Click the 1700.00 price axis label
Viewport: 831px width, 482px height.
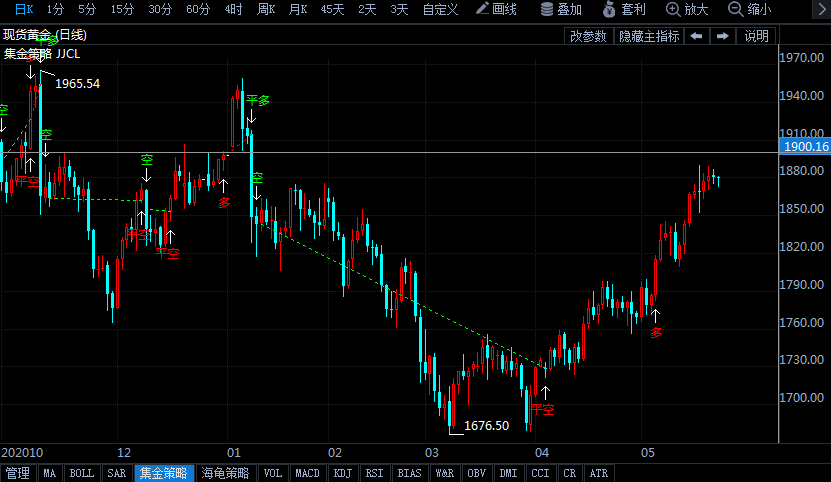tap(801, 398)
